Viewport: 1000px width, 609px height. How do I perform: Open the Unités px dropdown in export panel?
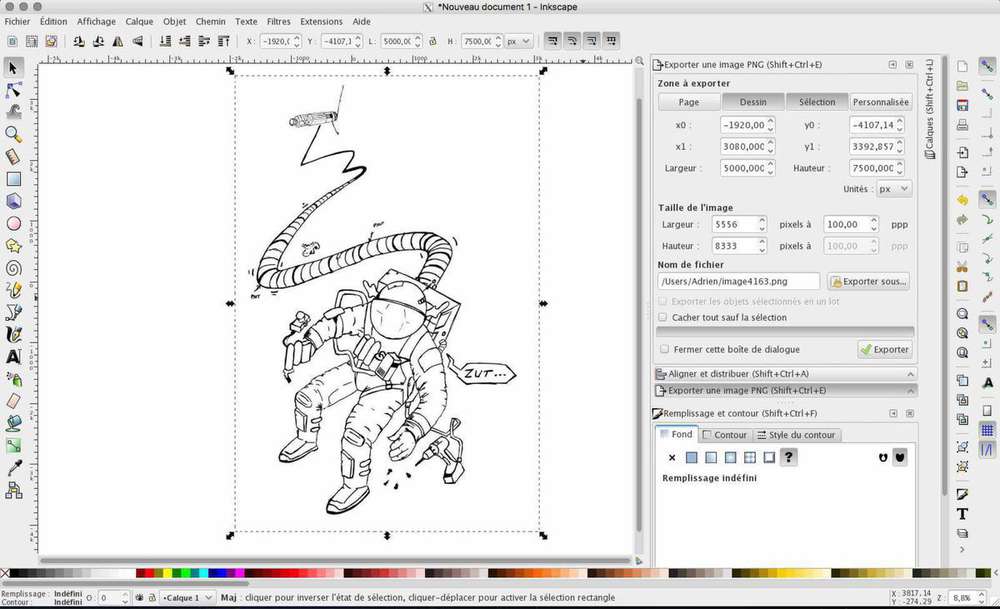tap(894, 189)
